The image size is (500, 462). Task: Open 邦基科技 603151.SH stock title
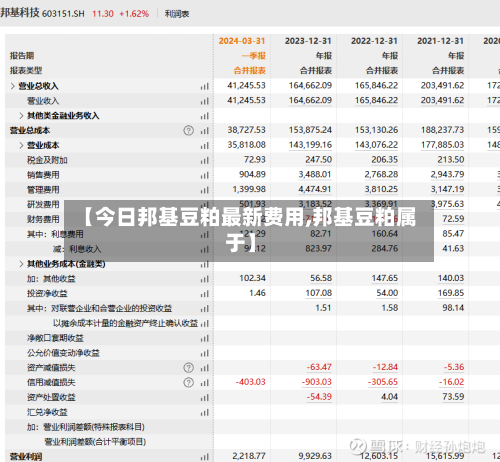[x=42, y=13]
